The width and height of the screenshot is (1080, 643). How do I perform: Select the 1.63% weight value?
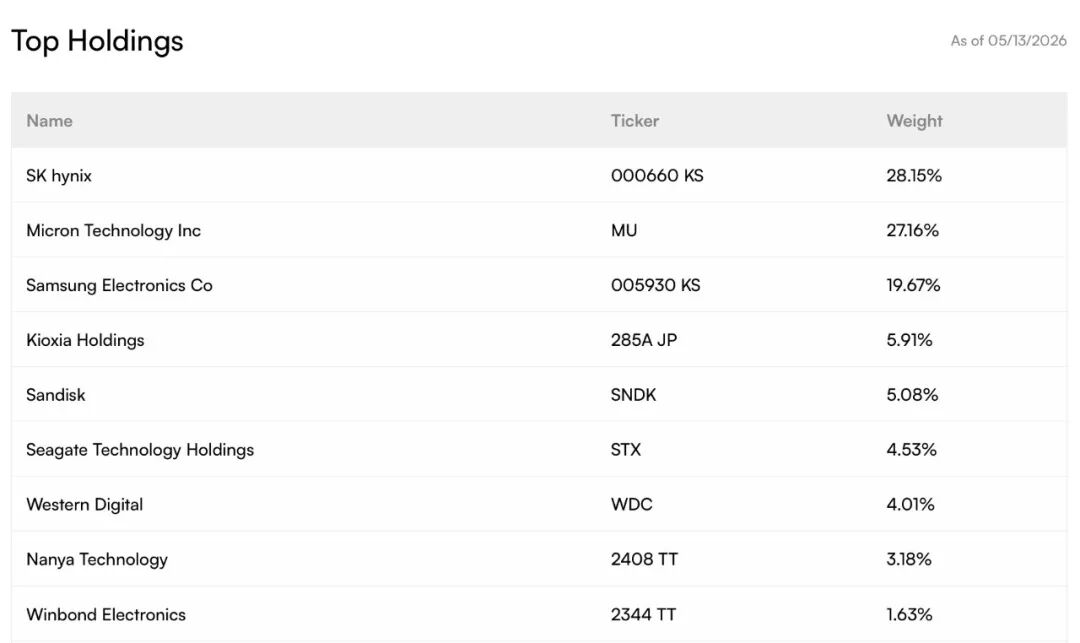909,614
